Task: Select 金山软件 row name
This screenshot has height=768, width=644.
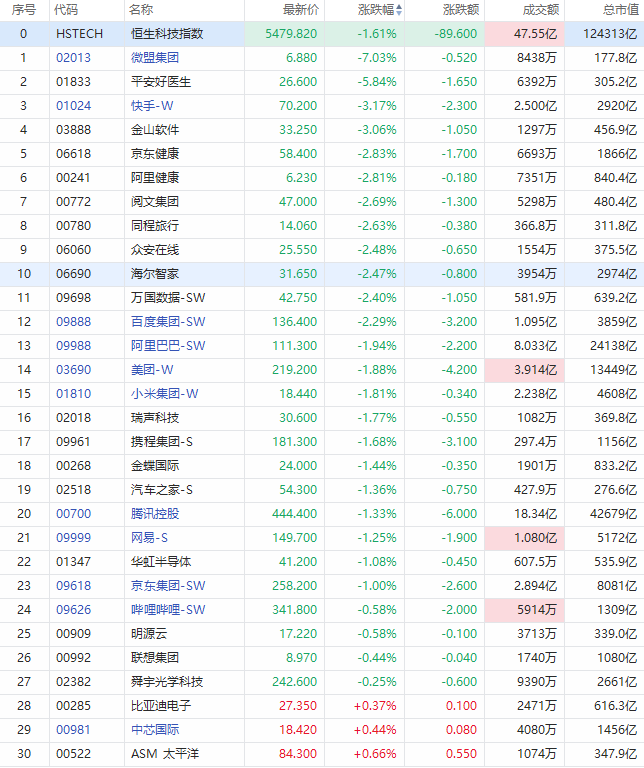Action: [155, 130]
